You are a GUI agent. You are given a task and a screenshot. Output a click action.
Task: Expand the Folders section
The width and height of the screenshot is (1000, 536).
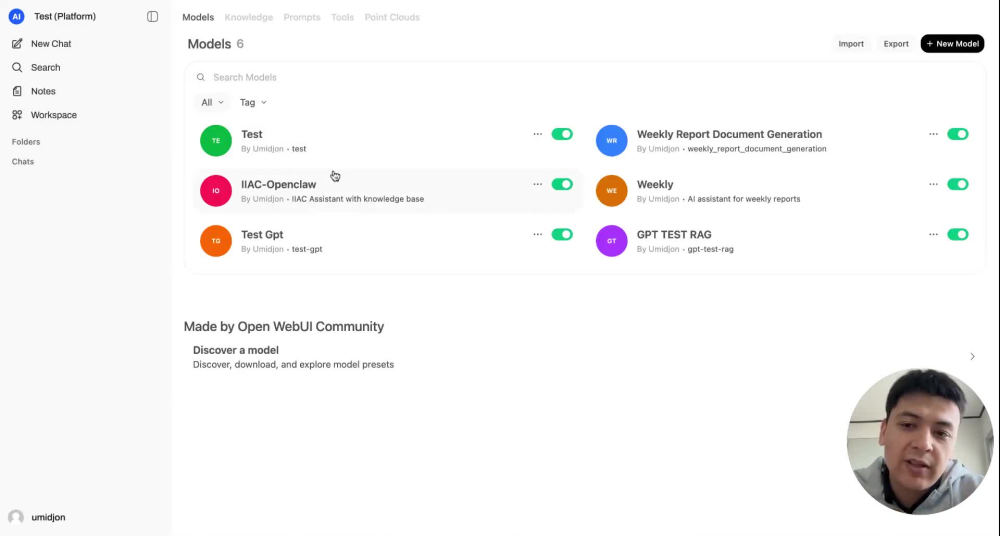26,142
